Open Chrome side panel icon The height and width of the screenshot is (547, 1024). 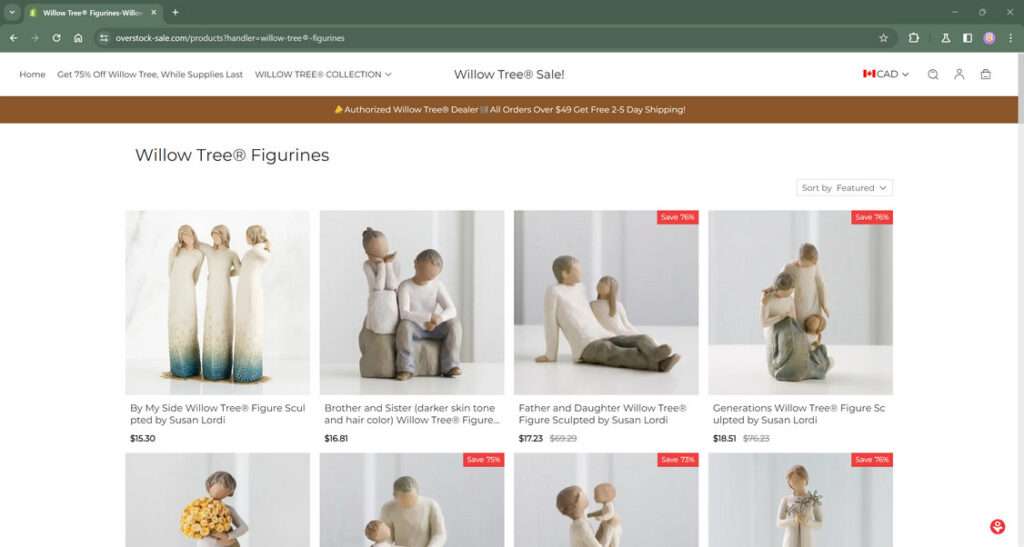pyautogui.click(x=967, y=38)
